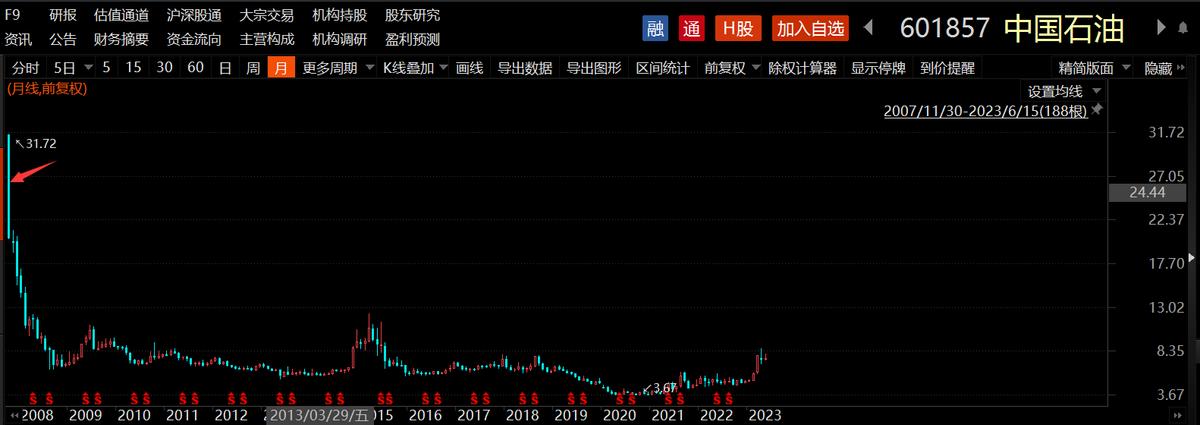Click the 融 margin trading badge

point(655,28)
